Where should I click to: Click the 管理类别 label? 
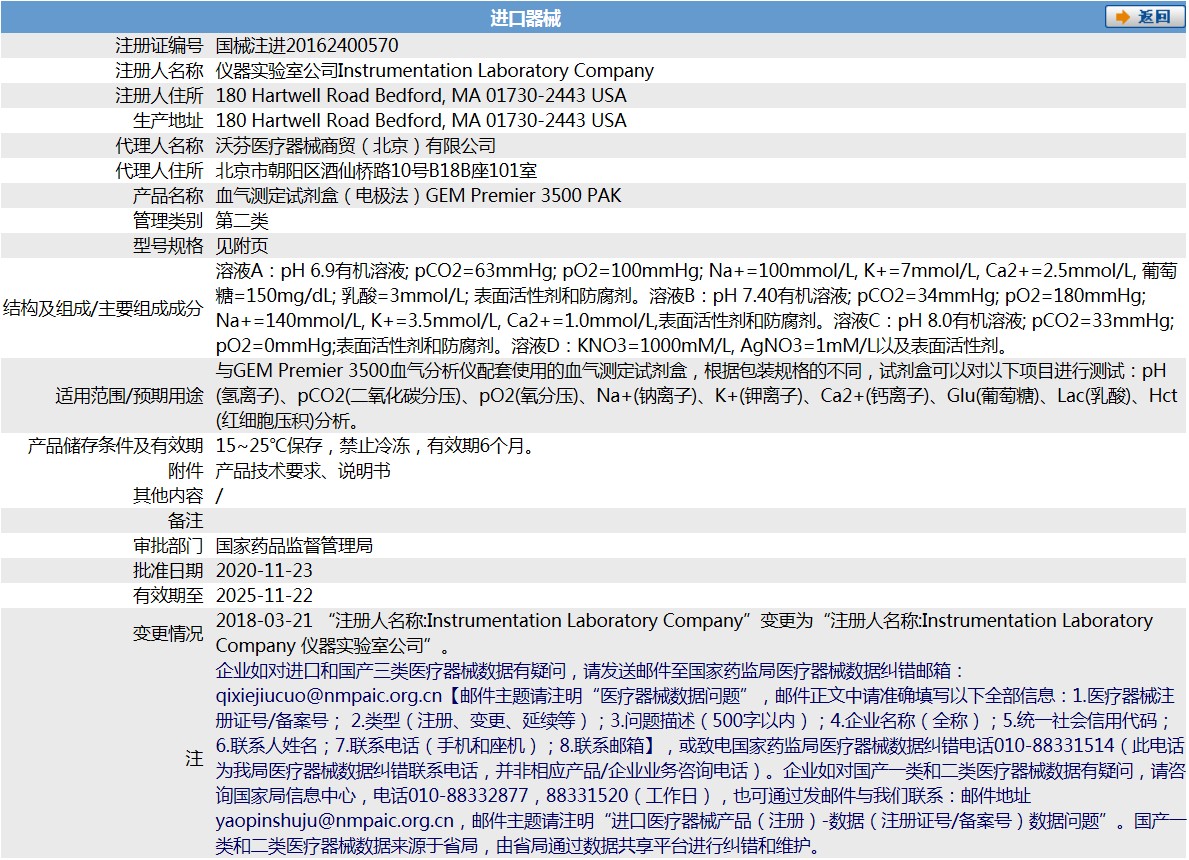click(168, 221)
